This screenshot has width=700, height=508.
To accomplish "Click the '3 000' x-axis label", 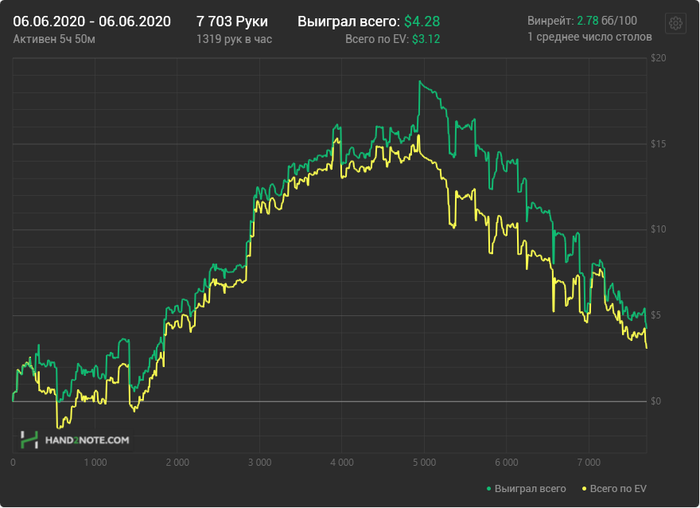I will tap(259, 462).
